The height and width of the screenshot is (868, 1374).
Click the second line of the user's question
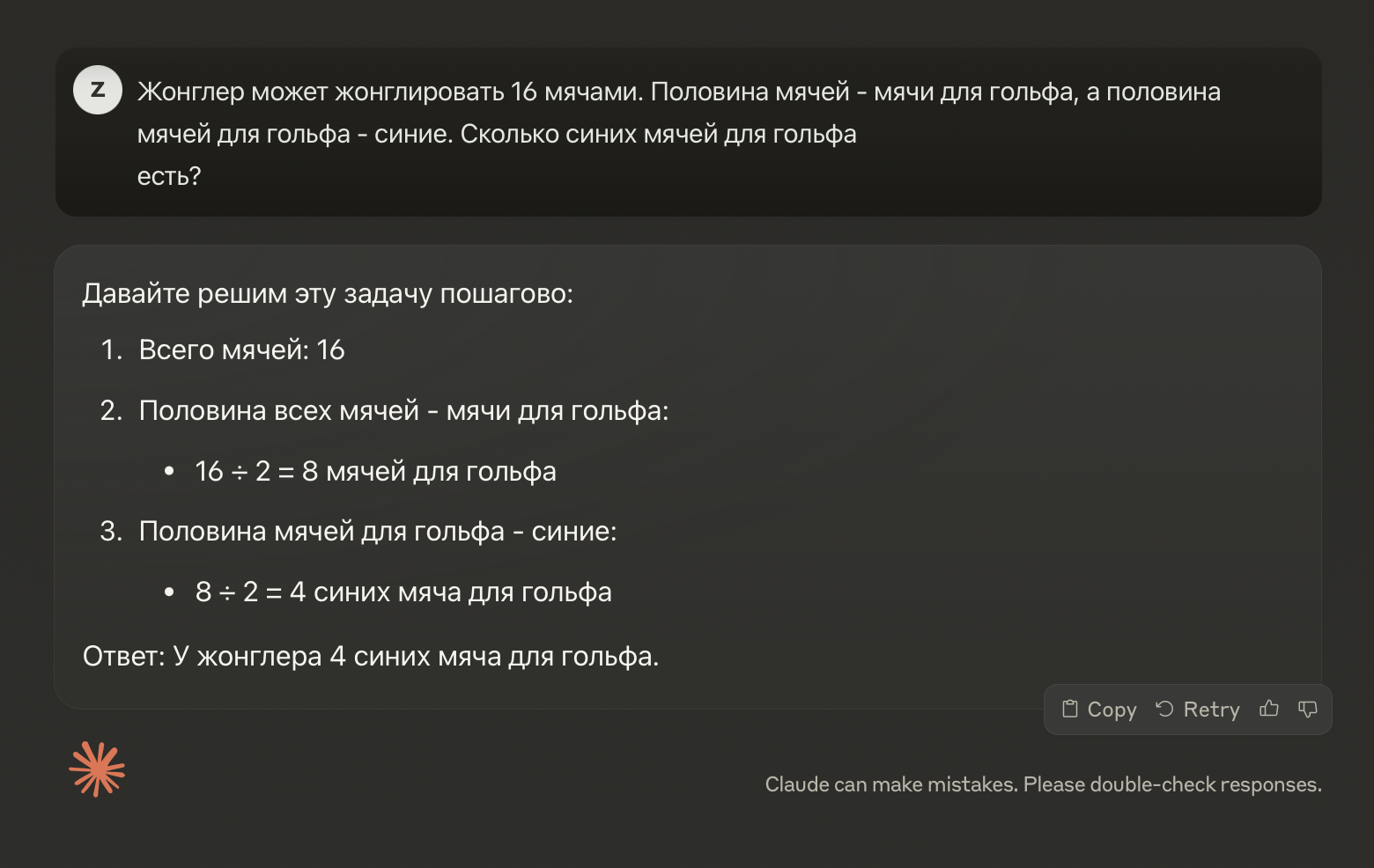(497, 134)
